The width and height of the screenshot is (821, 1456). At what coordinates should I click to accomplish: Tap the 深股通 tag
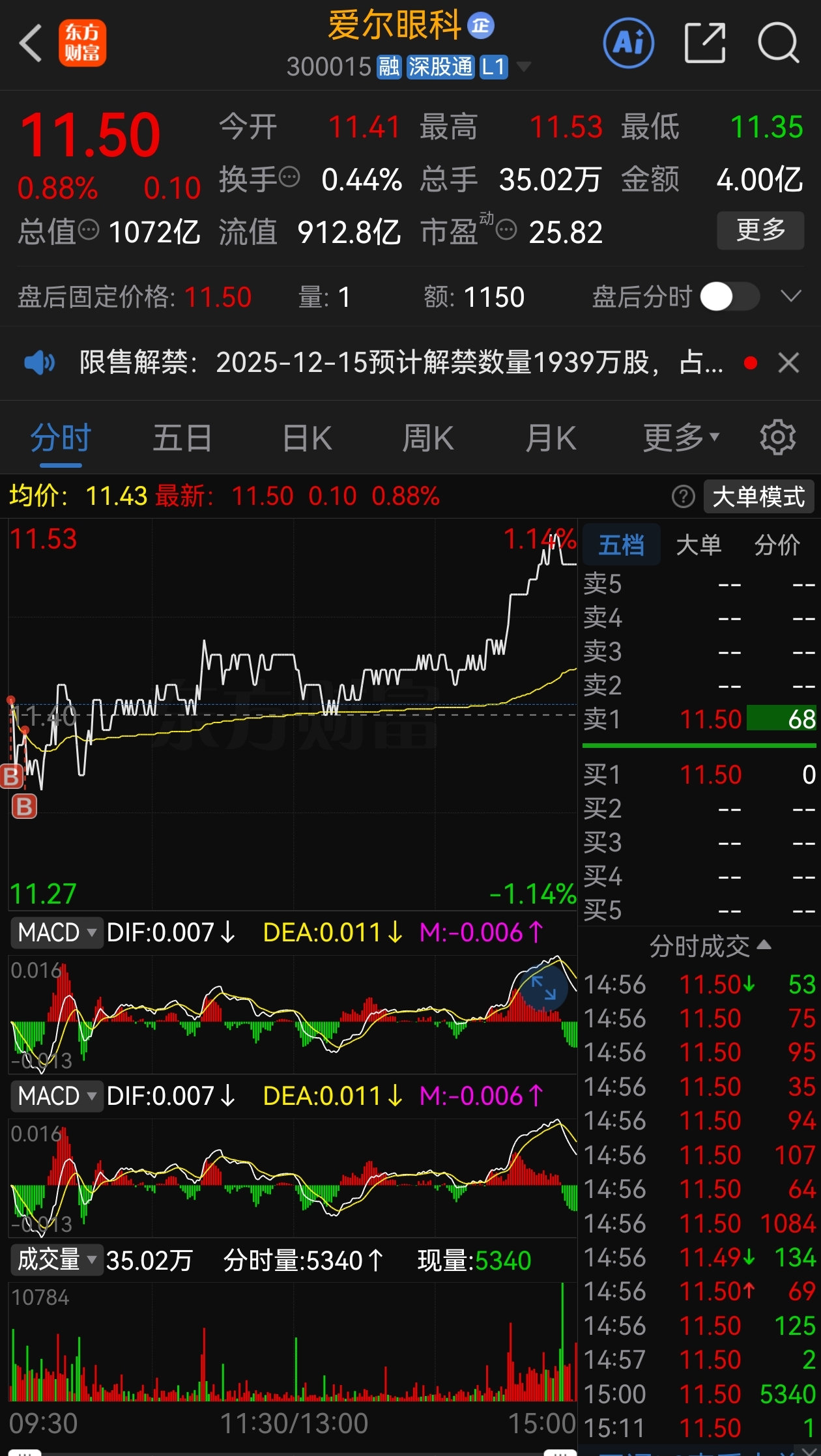440,66
